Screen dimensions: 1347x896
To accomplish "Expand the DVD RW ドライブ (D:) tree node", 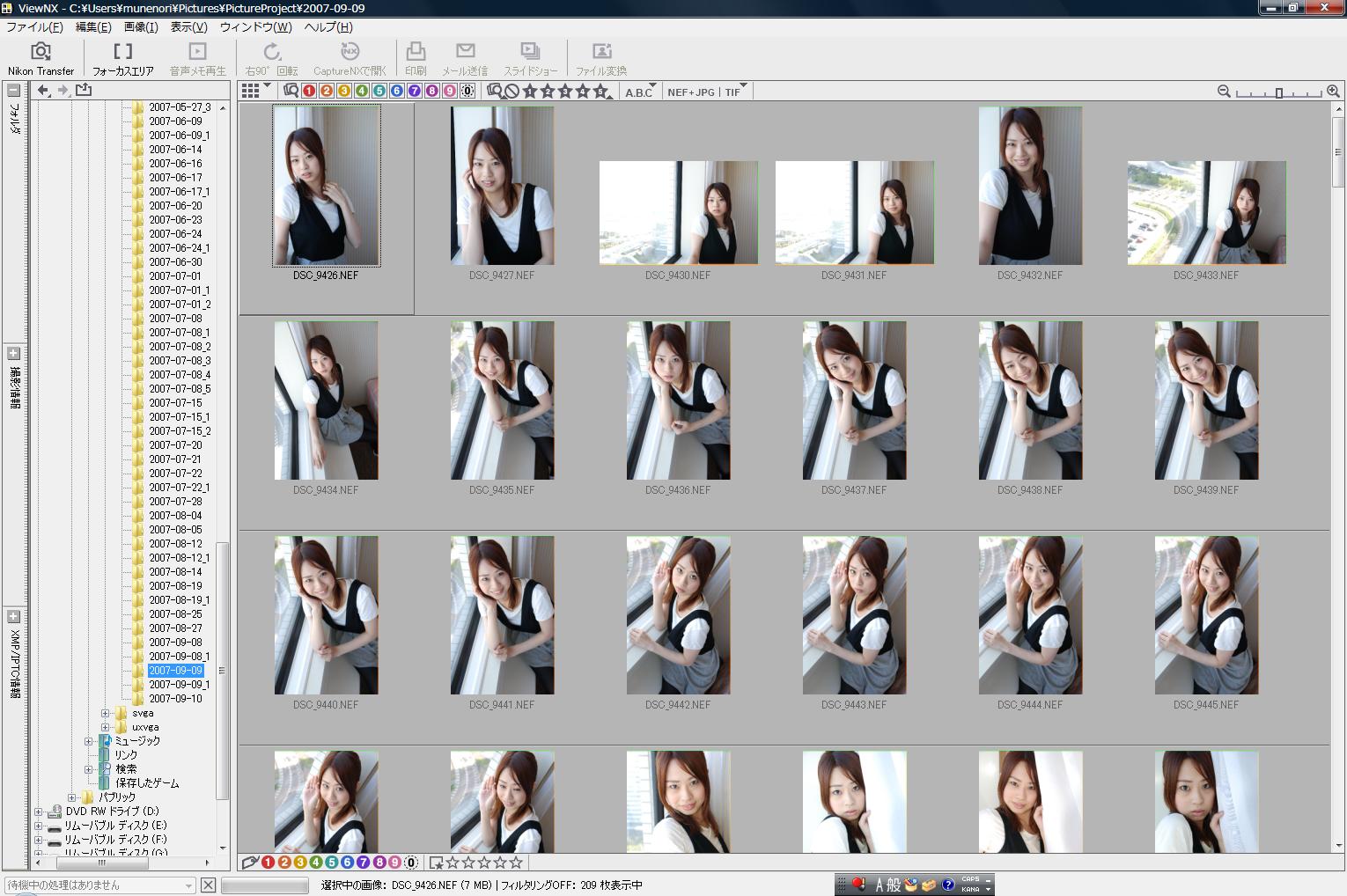I will (x=38, y=812).
